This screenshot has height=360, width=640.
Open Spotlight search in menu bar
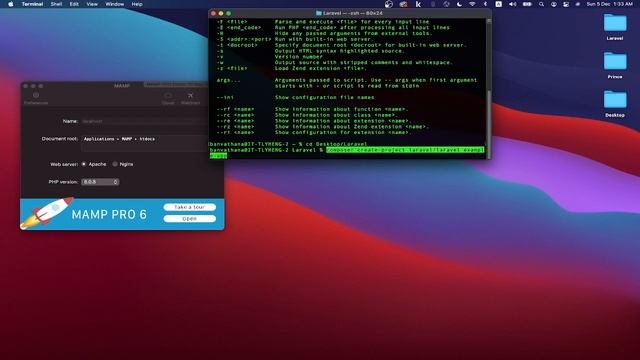tap(541, 4)
